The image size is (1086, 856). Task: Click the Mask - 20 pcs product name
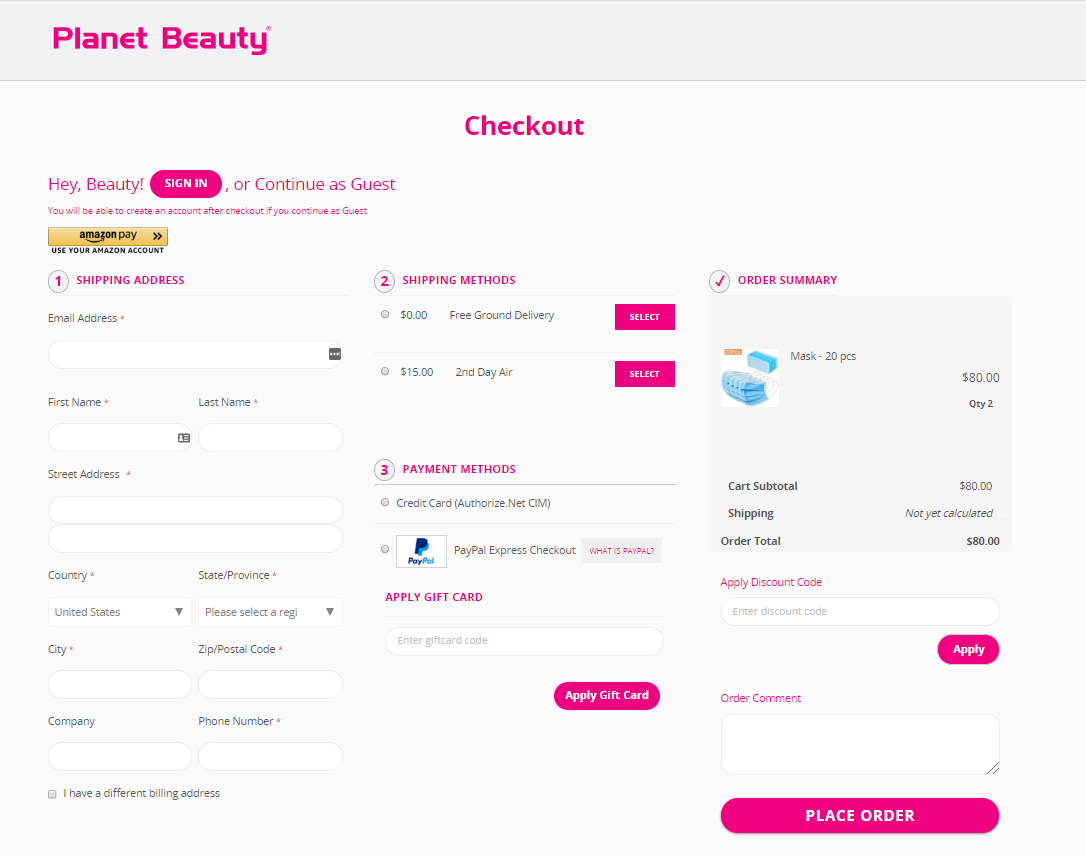click(823, 356)
